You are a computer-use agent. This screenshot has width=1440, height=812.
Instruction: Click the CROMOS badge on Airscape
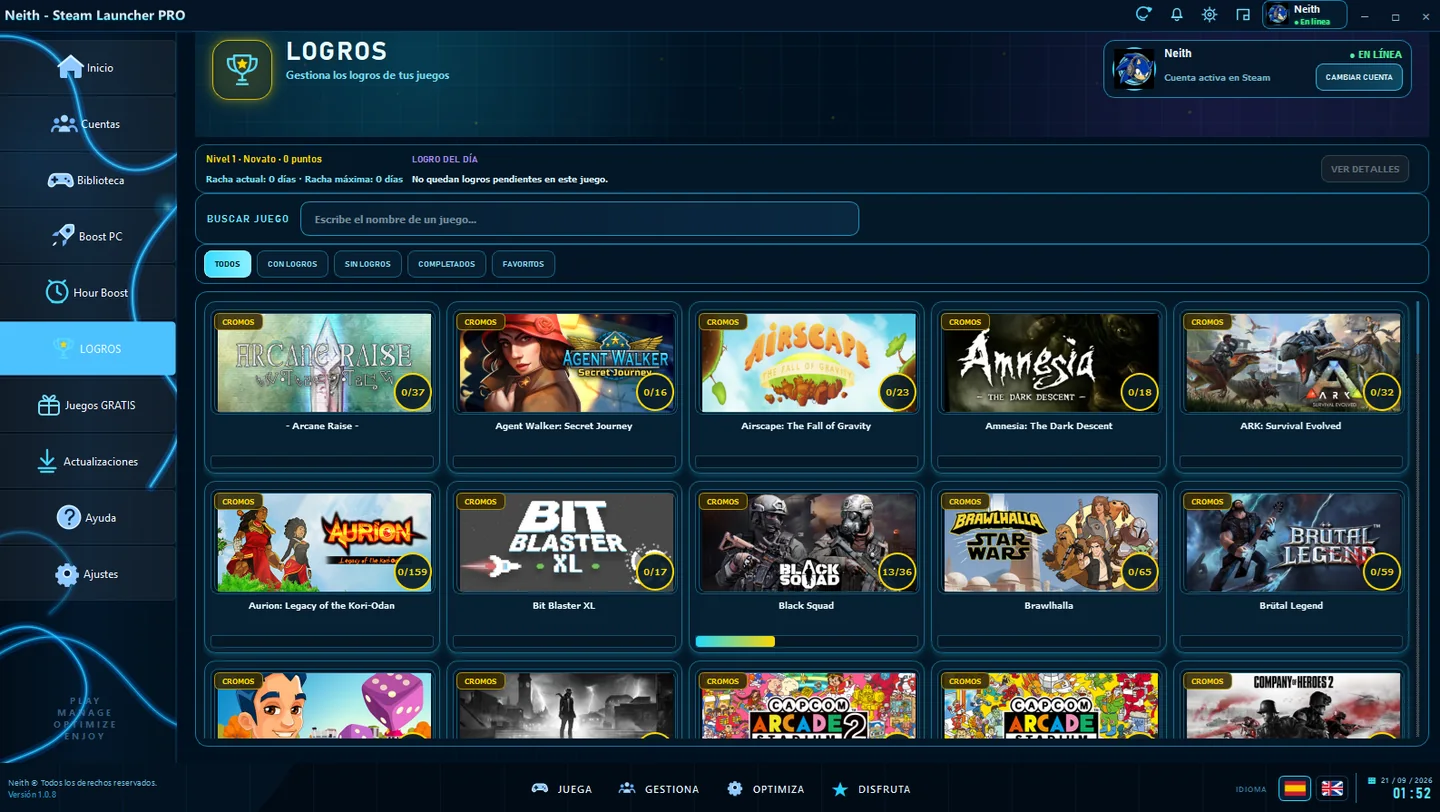pos(723,322)
